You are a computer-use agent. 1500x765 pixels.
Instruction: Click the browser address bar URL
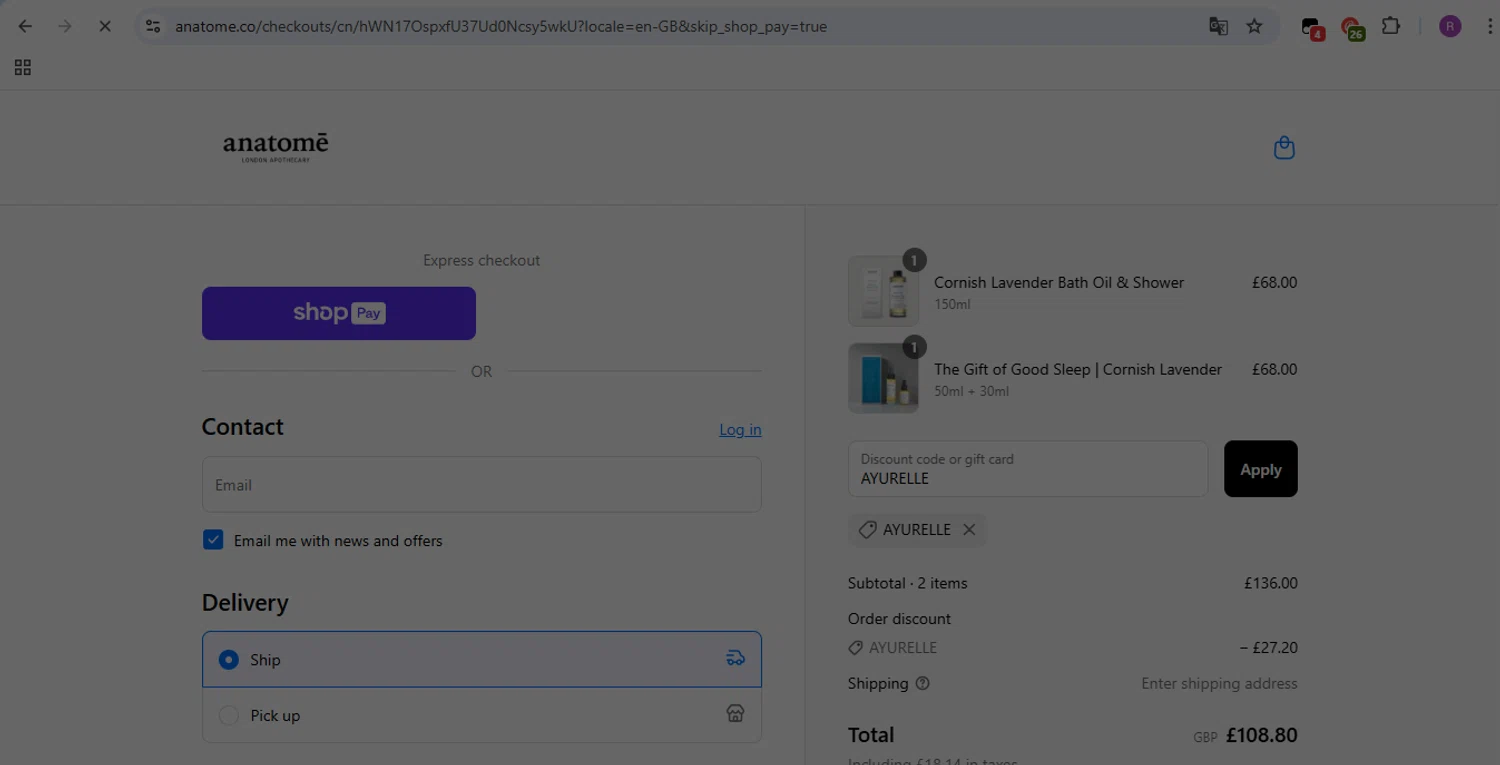pos(501,27)
